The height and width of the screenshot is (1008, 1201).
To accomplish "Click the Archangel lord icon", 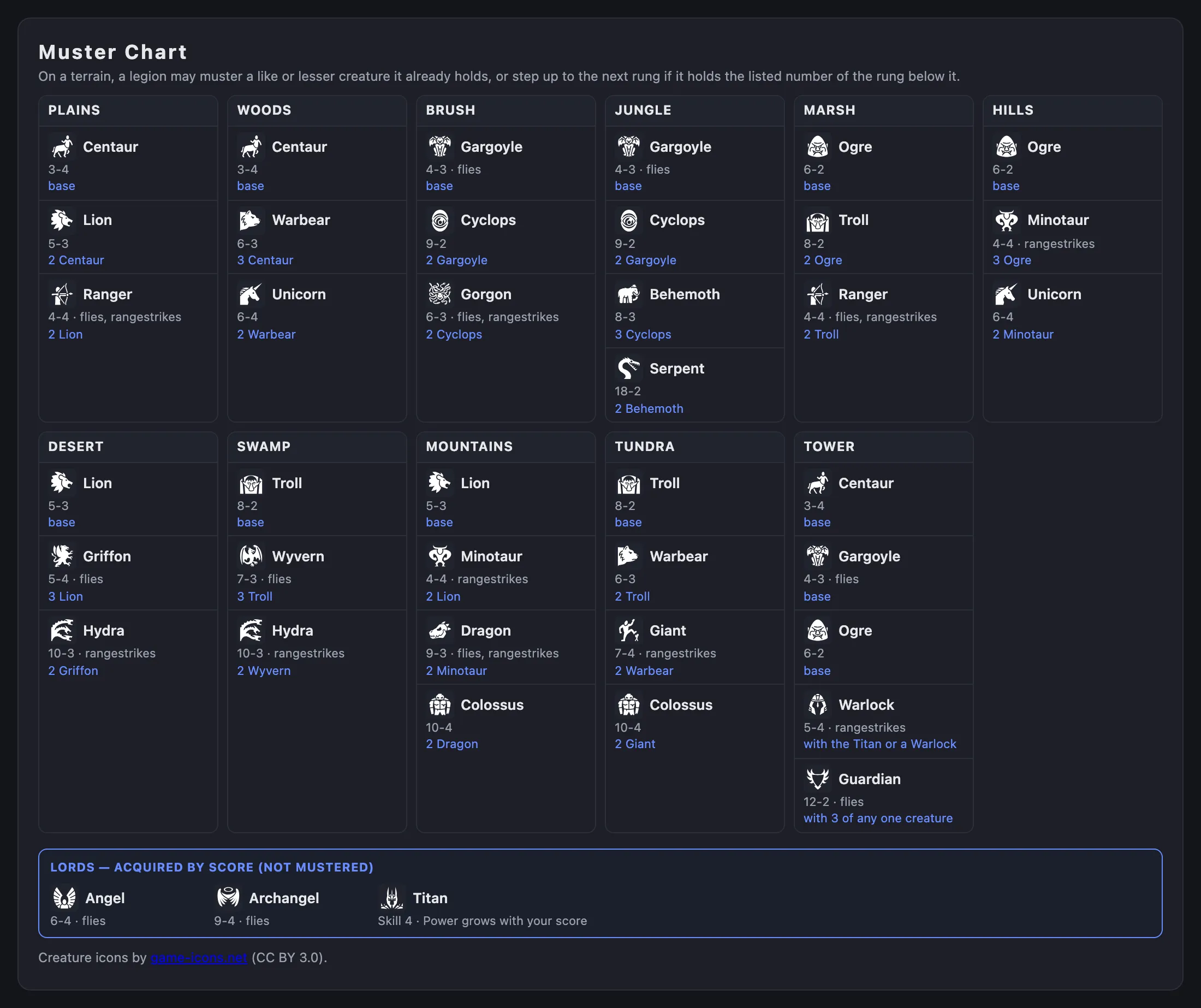I will [228, 898].
